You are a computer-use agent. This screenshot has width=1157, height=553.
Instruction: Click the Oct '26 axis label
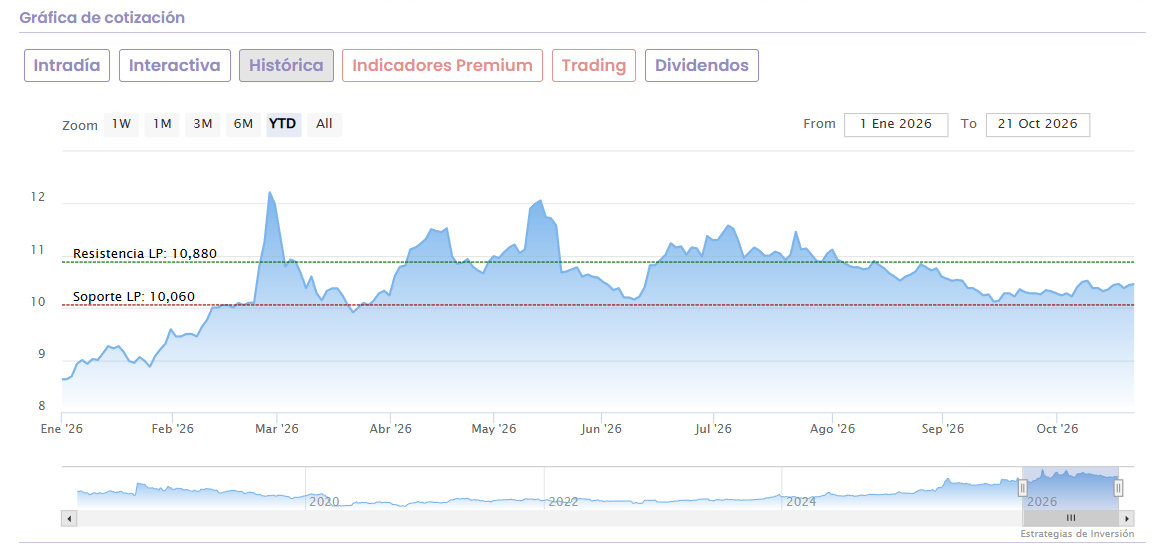(x=1057, y=428)
